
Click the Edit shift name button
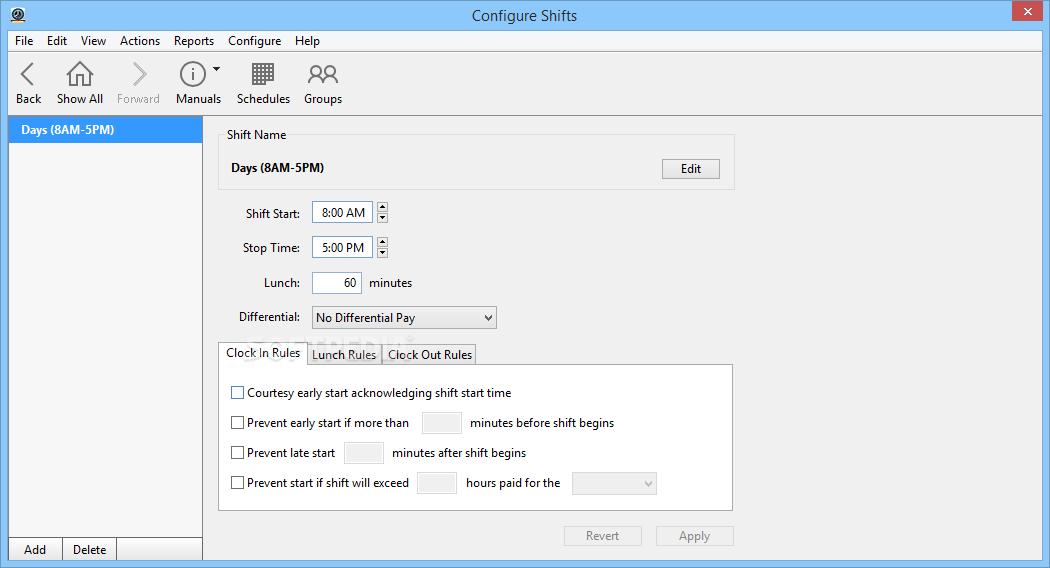pyautogui.click(x=691, y=169)
